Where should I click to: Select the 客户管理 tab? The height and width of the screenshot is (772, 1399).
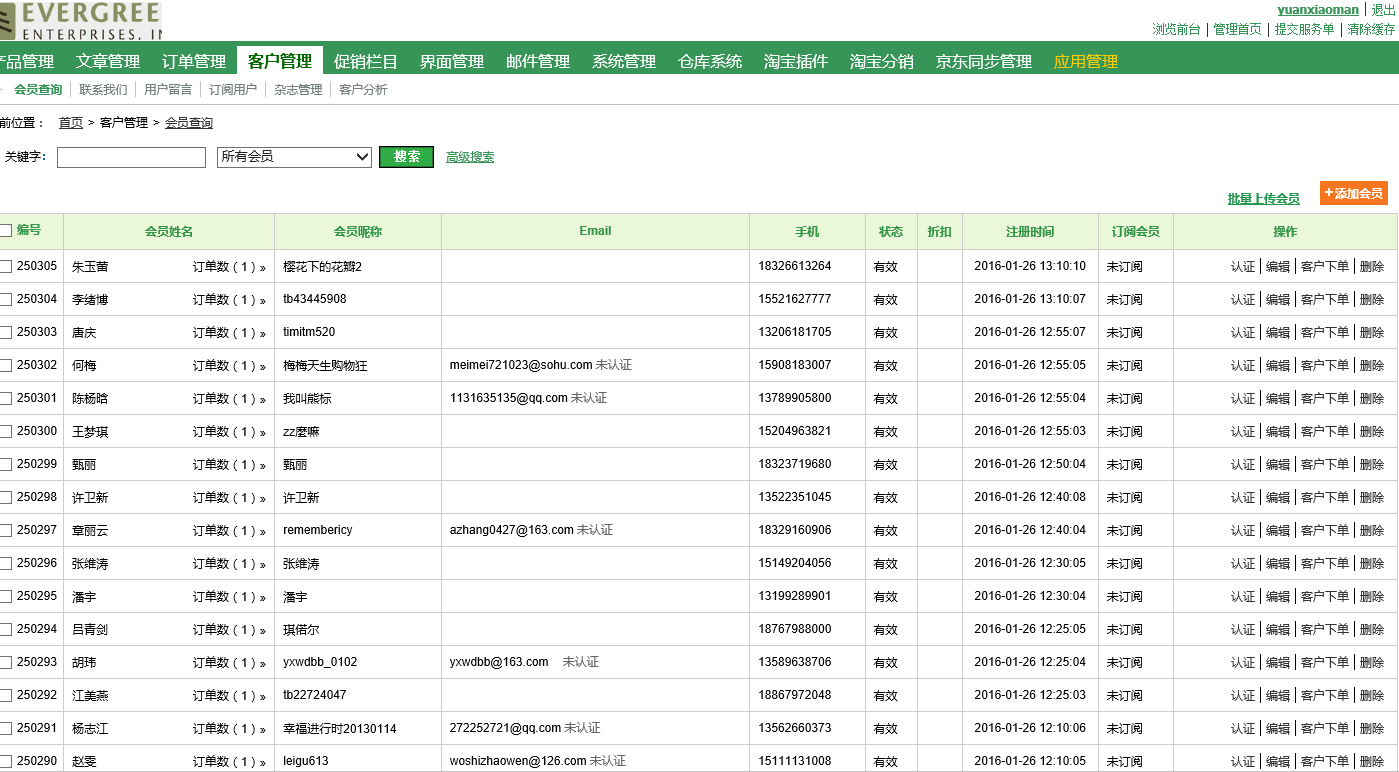(280, 61)
